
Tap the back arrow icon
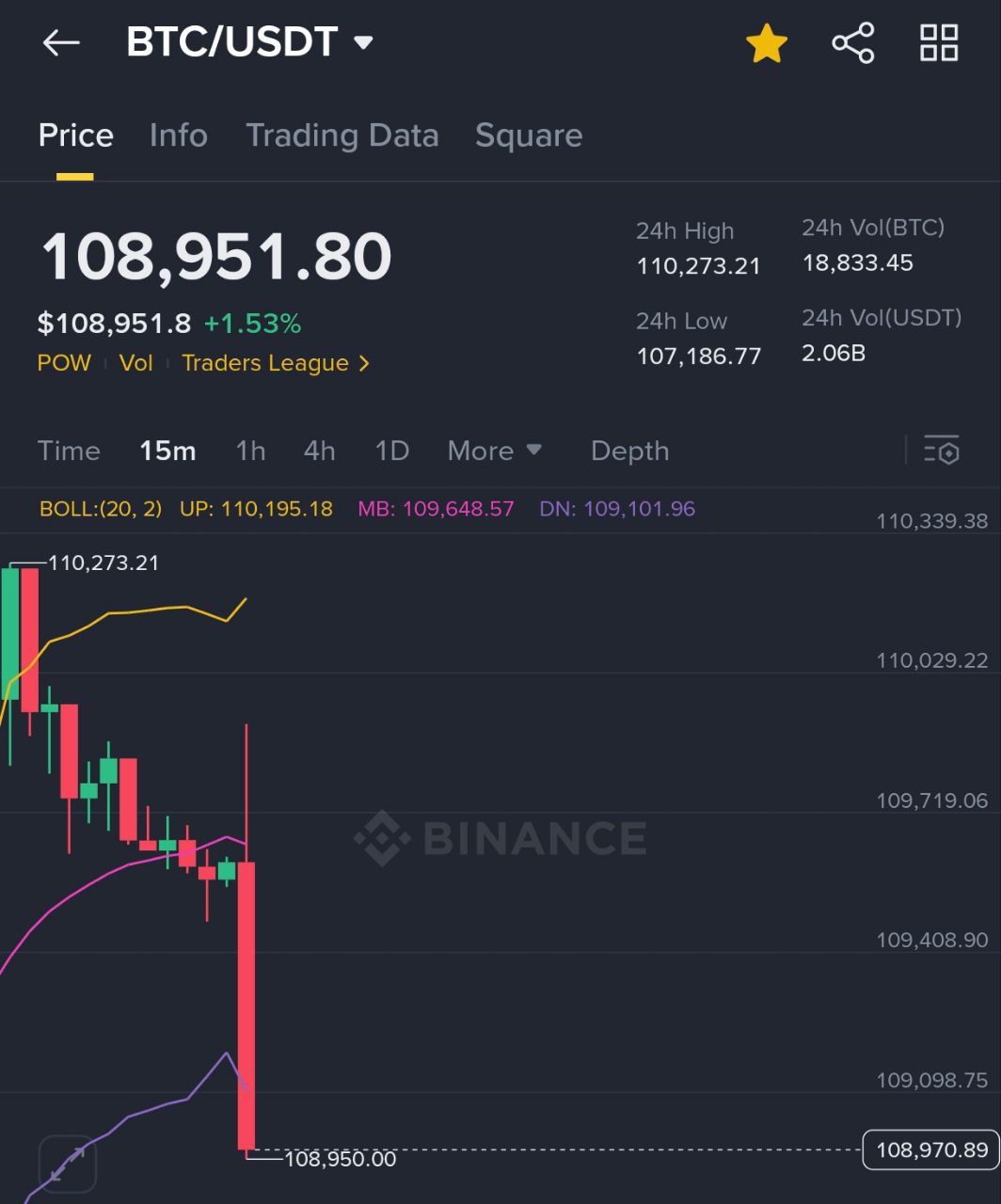coord(61,42)
